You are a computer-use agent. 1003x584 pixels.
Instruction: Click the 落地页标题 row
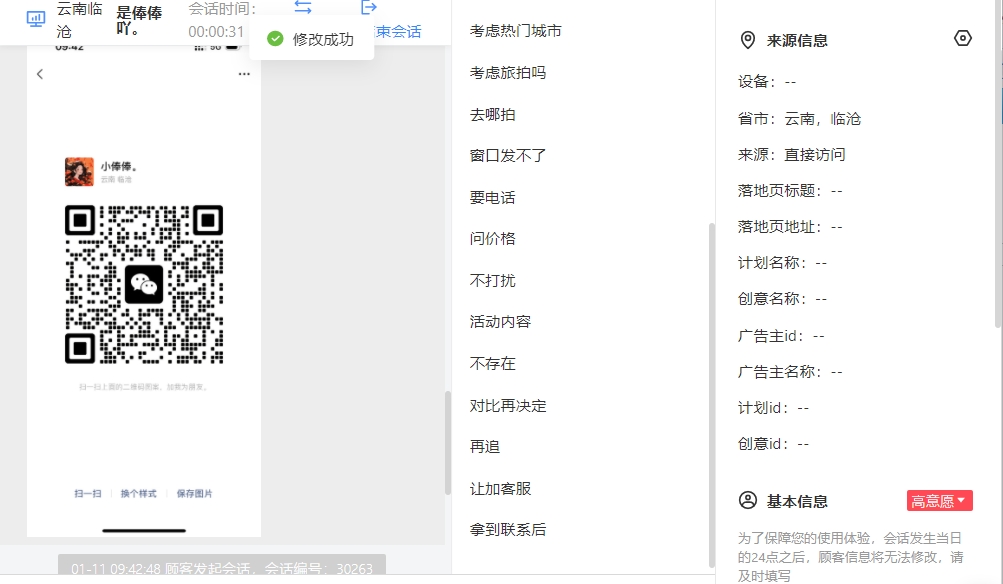tap(790, 191)
